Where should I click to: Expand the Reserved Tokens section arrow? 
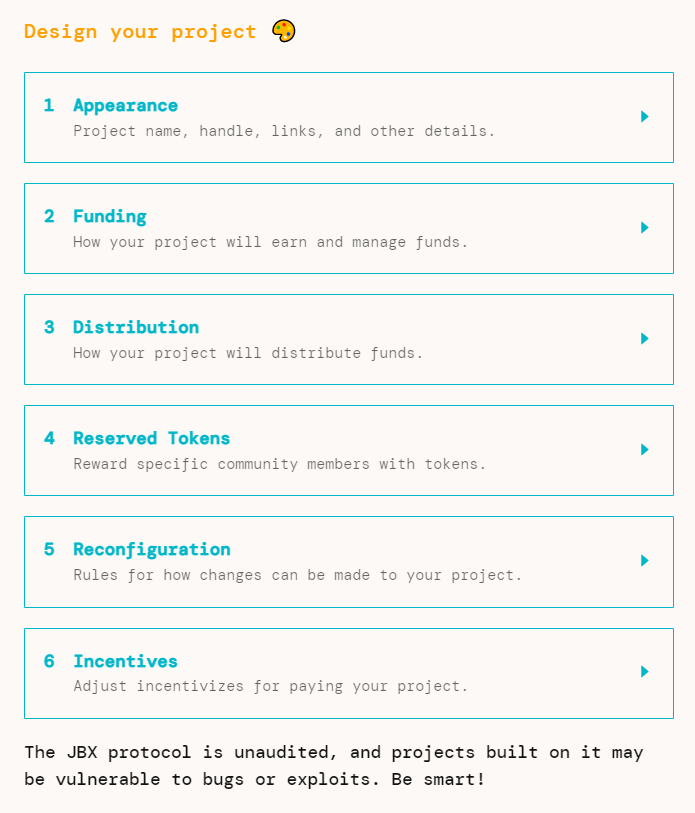pos(645,450)
